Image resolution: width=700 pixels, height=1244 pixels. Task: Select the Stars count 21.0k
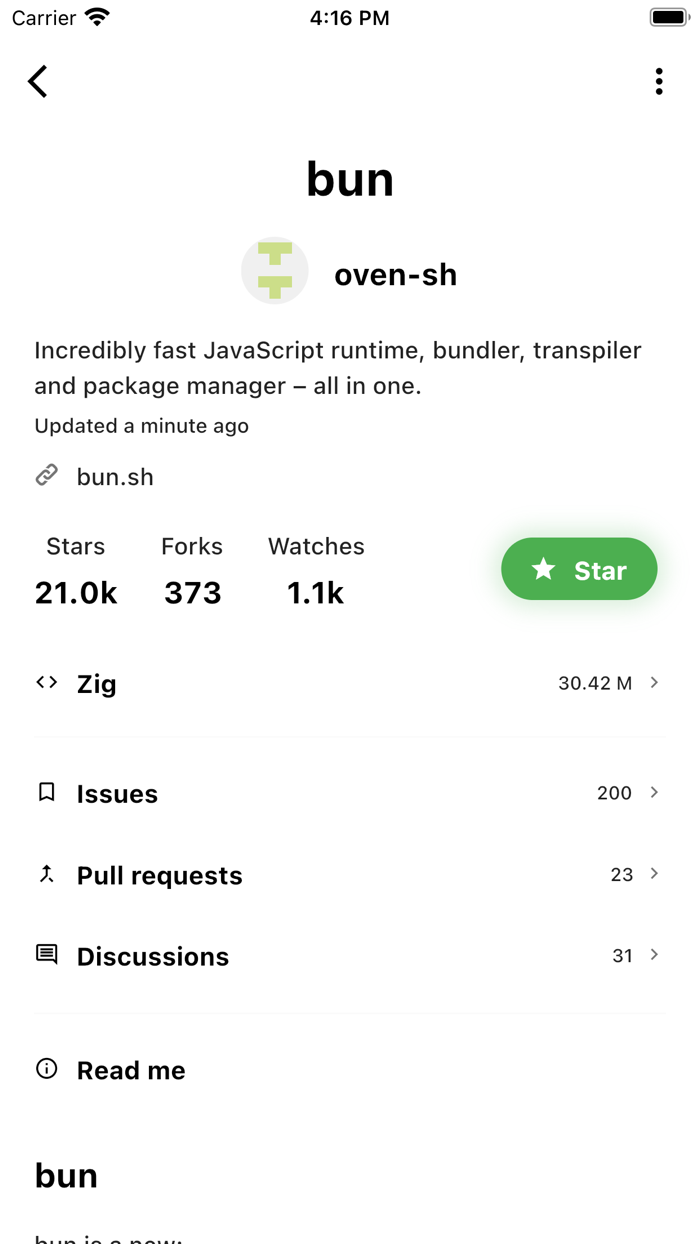click(75, 591)
